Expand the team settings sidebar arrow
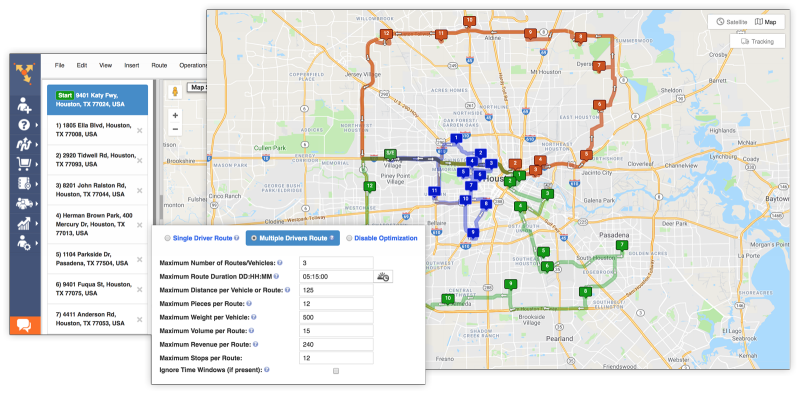This screenshot has width=800, height=398. pyautogui.click(x=38, y=242)
